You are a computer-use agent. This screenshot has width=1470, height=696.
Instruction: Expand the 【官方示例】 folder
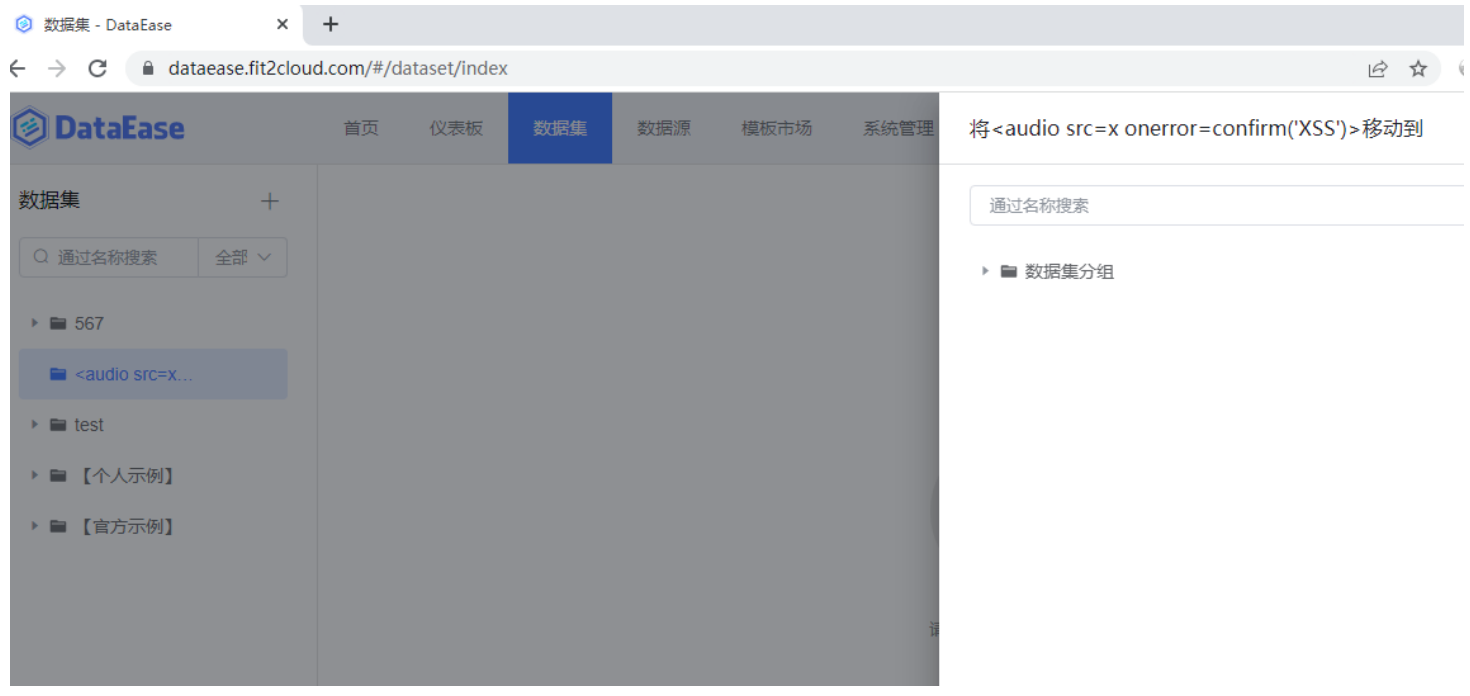tap(34, 526)
